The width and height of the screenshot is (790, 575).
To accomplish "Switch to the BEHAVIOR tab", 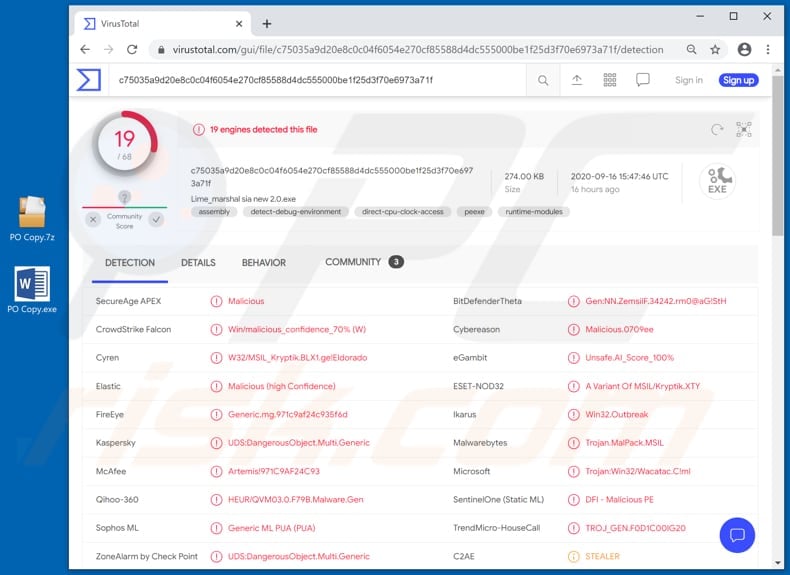I will coord(264,263).
